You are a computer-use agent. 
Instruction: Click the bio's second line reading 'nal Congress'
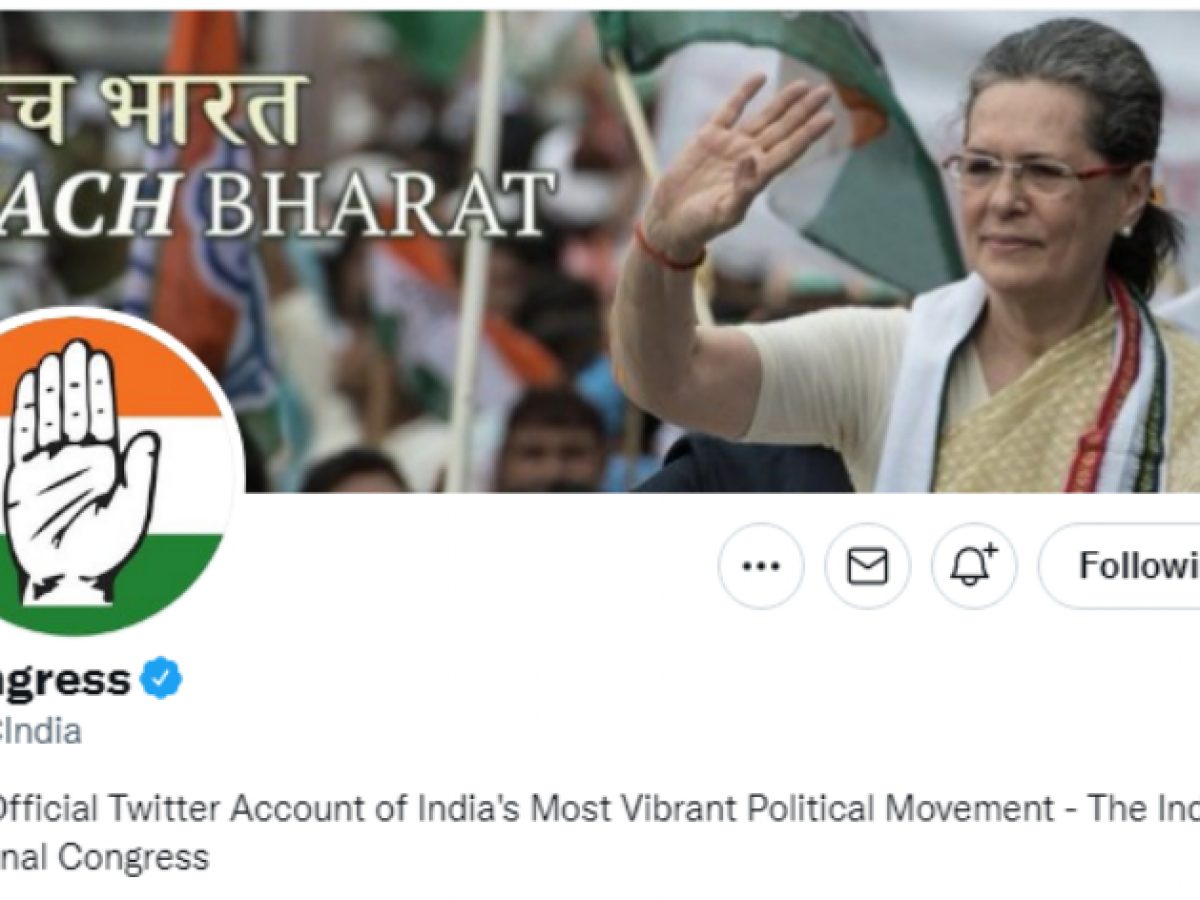click(104, 857)
